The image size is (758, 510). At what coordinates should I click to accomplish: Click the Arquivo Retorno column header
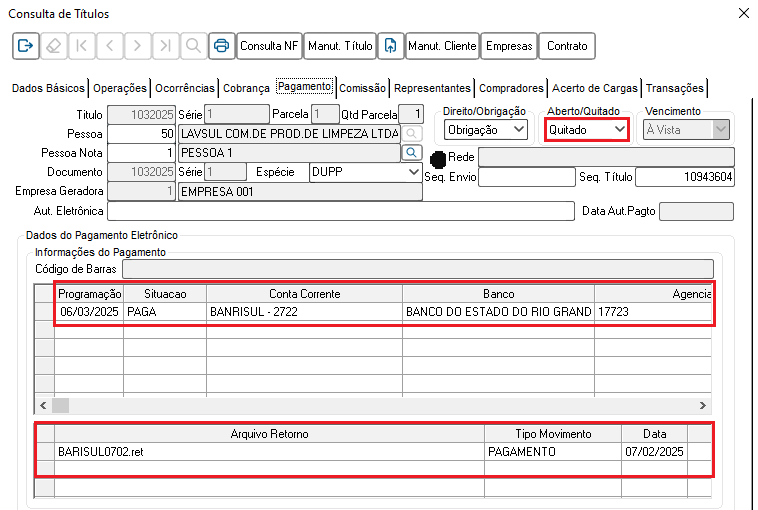[x=269, y=434]
